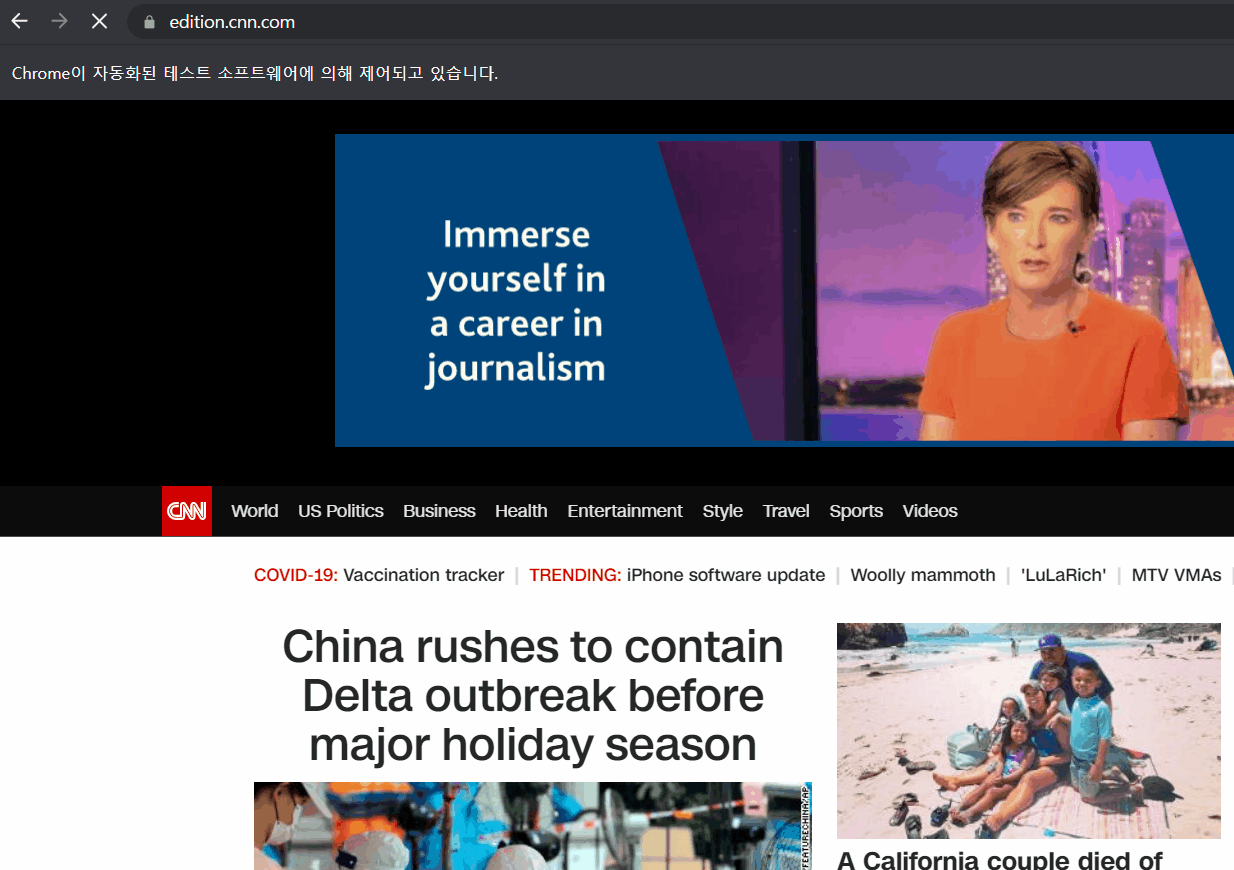1234x870 pixels.
Task: Open the Videos section
Action: (x=930, y=511)
